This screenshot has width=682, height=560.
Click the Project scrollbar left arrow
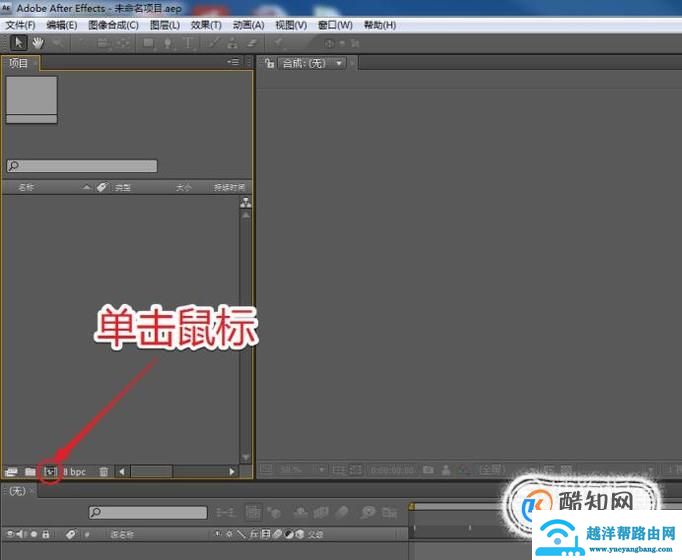(122, 472)
